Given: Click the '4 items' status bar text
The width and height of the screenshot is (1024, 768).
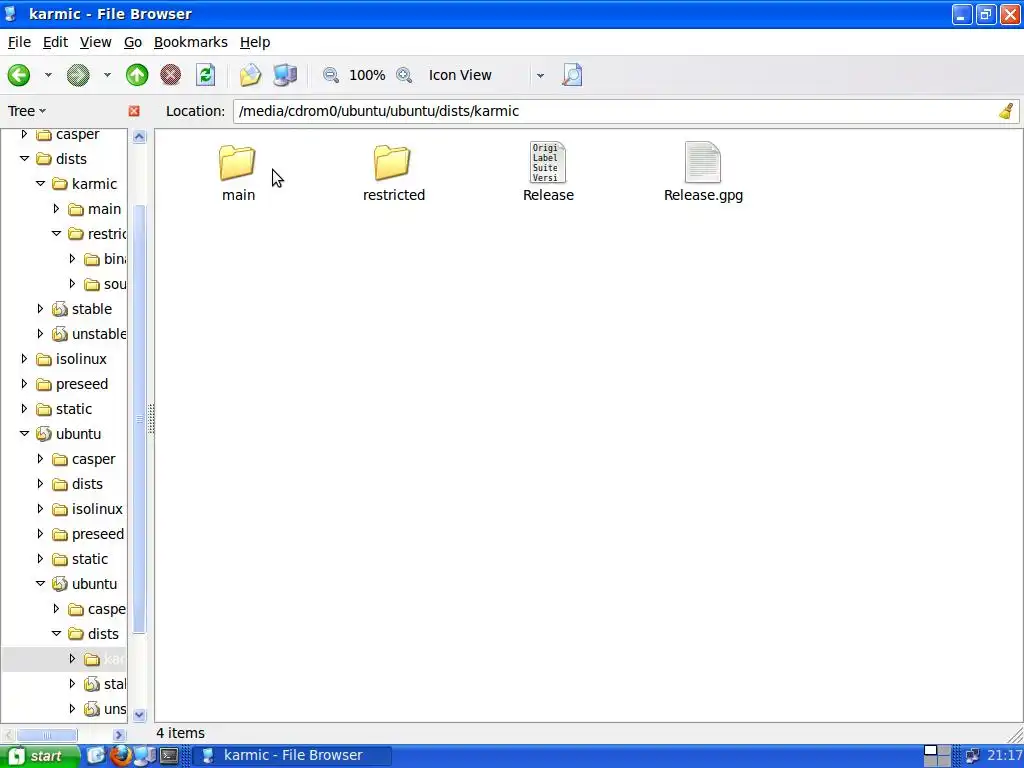Looking at the screenshot, I should point(180,733).
